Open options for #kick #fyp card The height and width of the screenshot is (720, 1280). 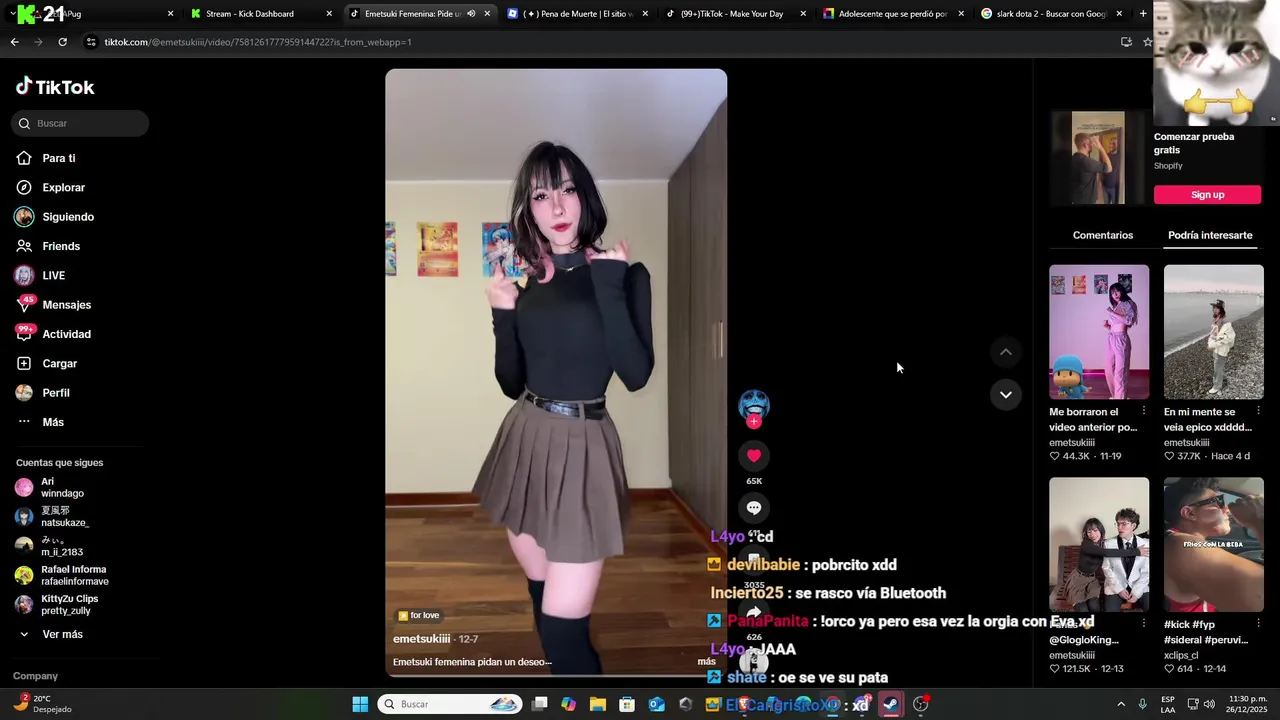1258,624
